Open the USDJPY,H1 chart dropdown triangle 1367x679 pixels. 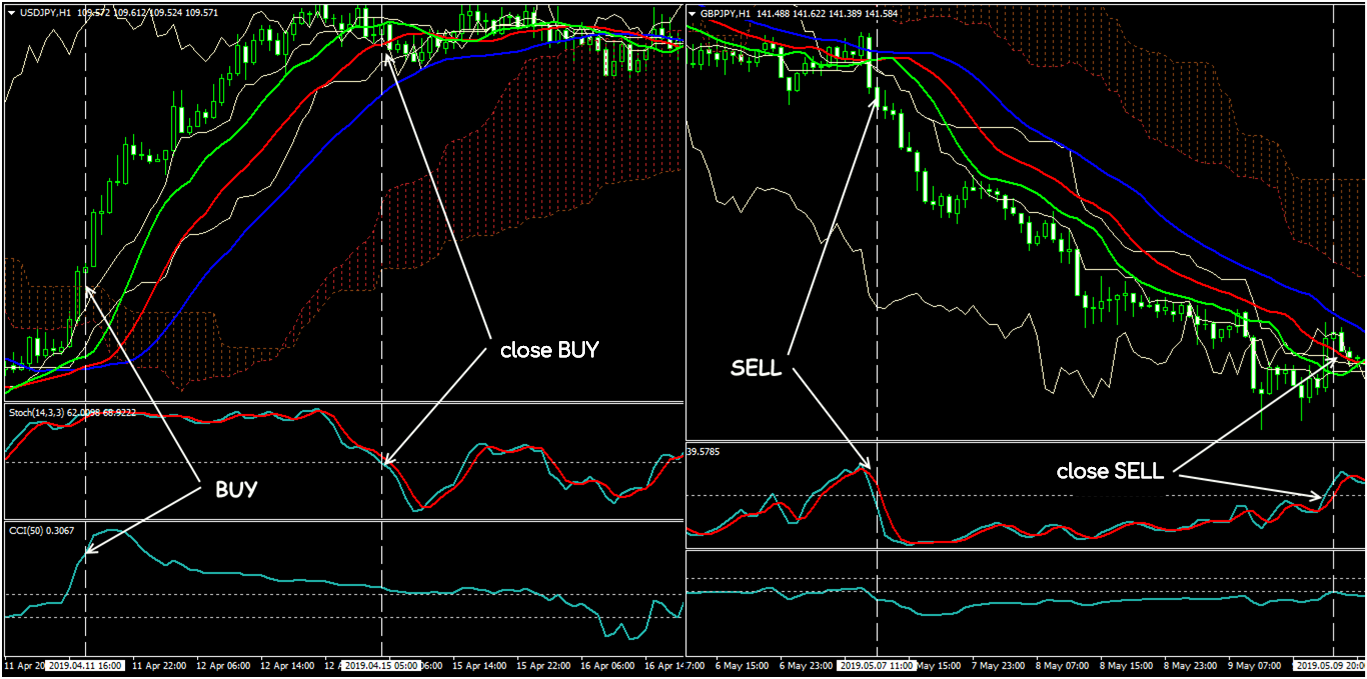(x=10, y=13)
